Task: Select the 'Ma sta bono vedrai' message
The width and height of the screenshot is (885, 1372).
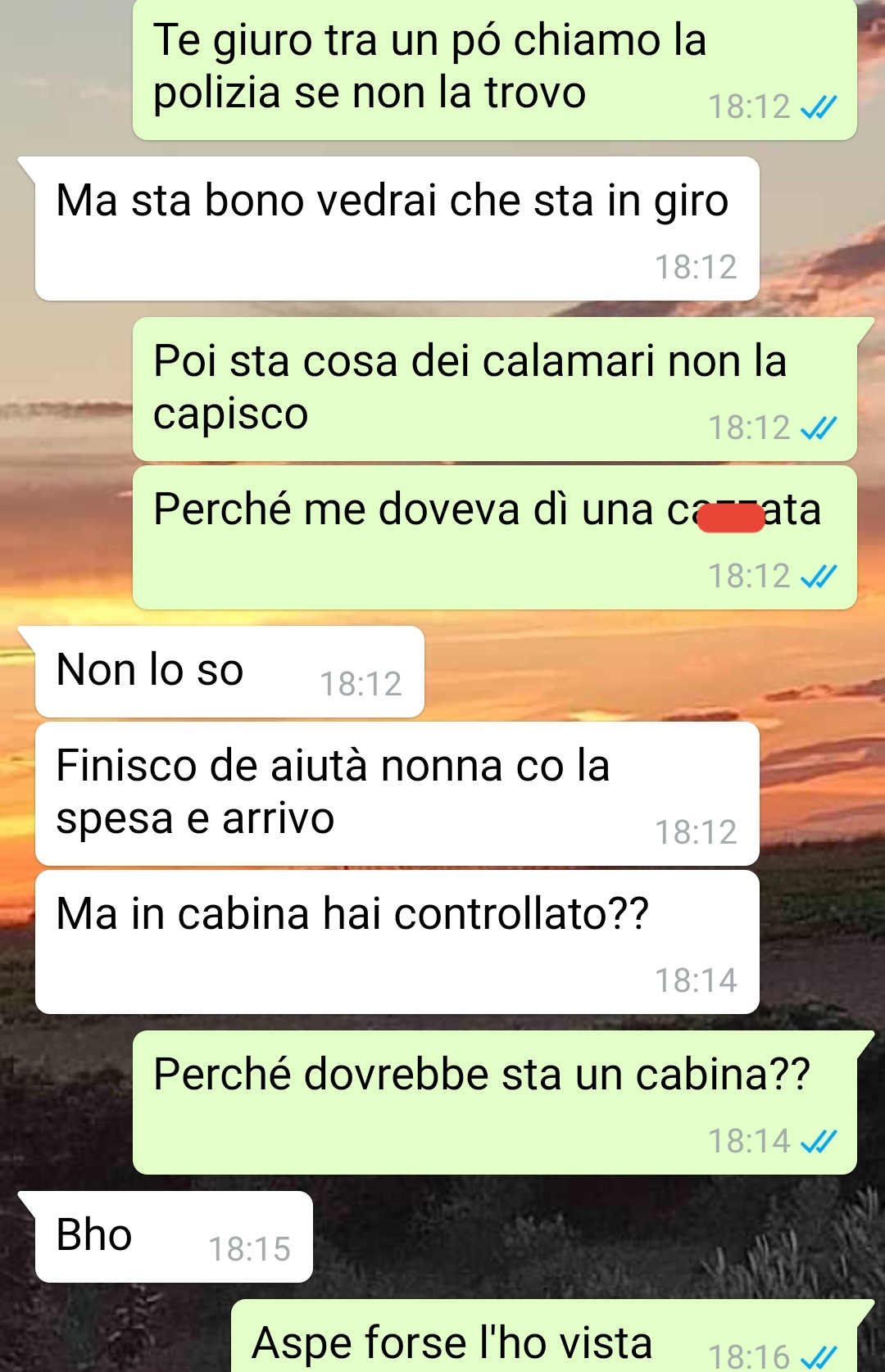Action: pos(397,229)
